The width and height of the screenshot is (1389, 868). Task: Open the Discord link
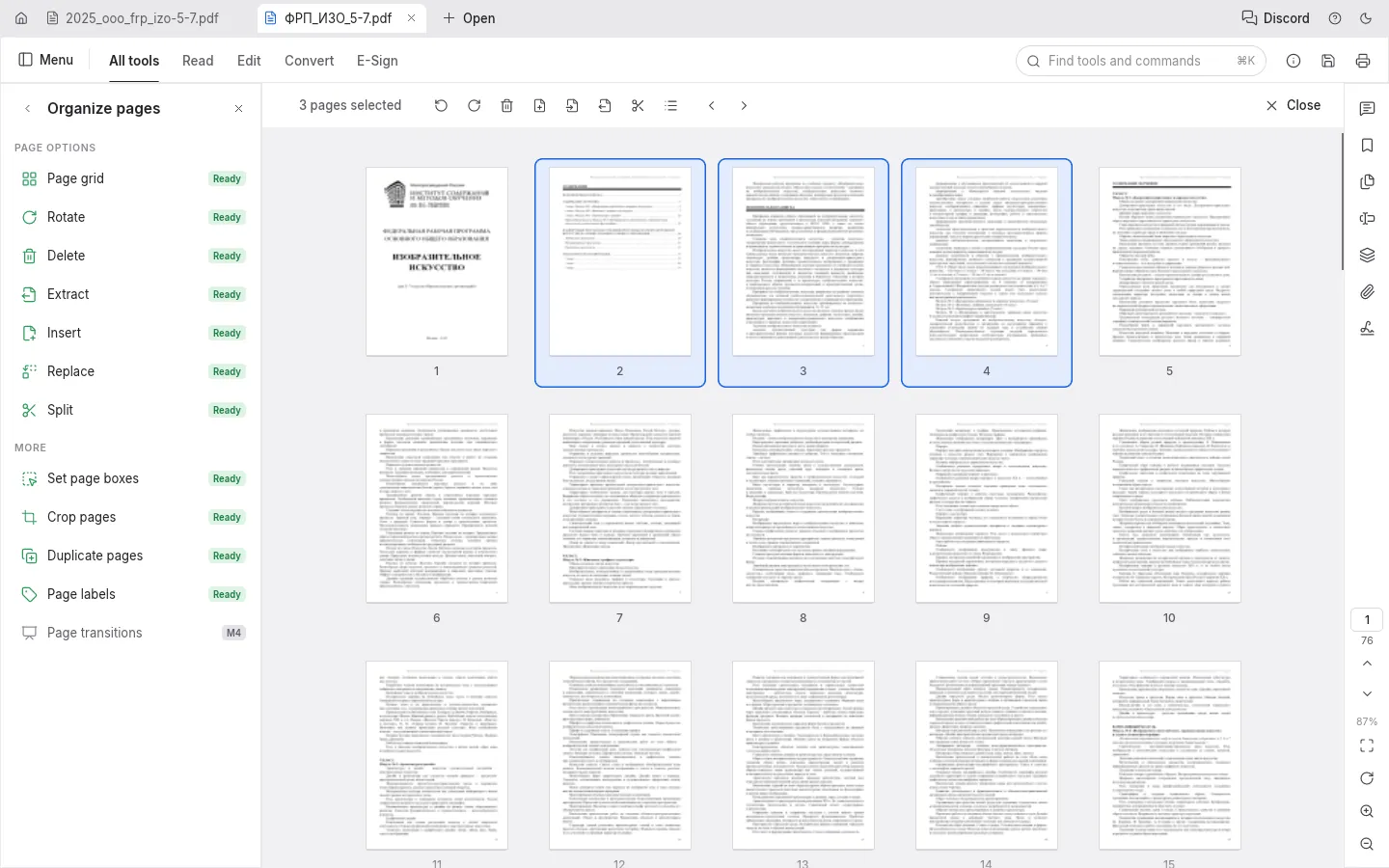[x=1275, y=18]
